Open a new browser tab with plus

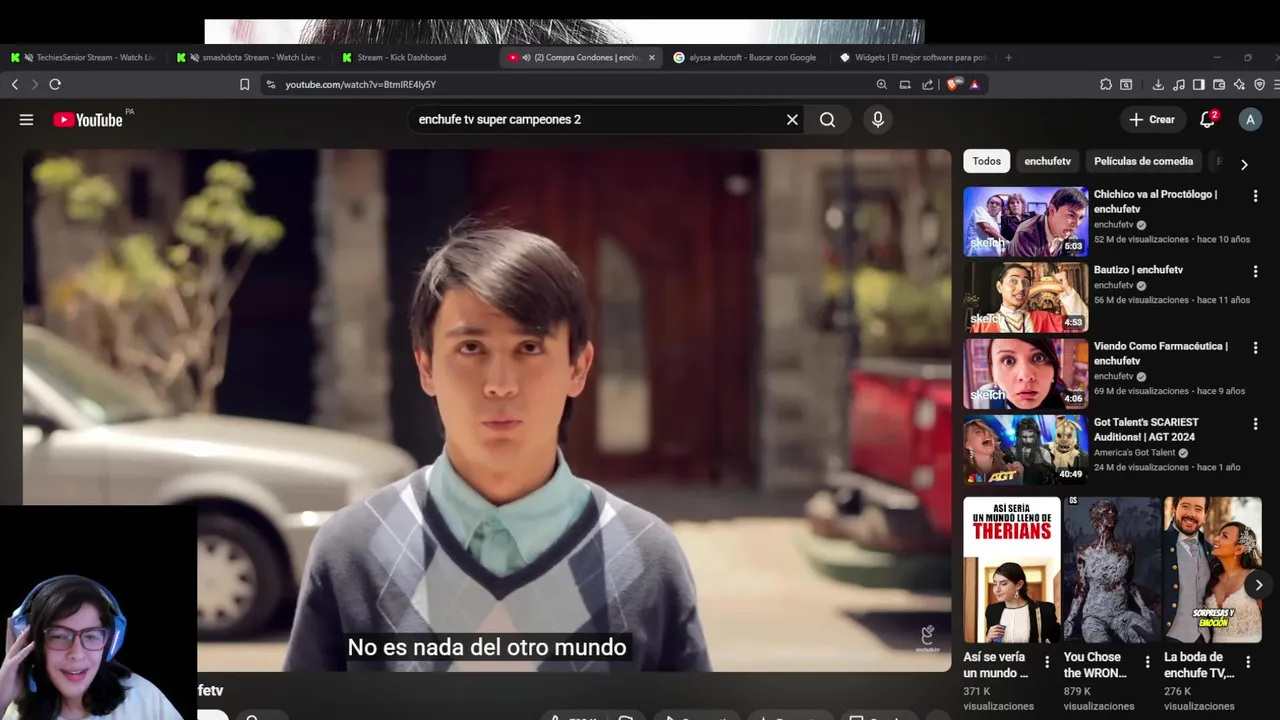[x=1008, y=58]
